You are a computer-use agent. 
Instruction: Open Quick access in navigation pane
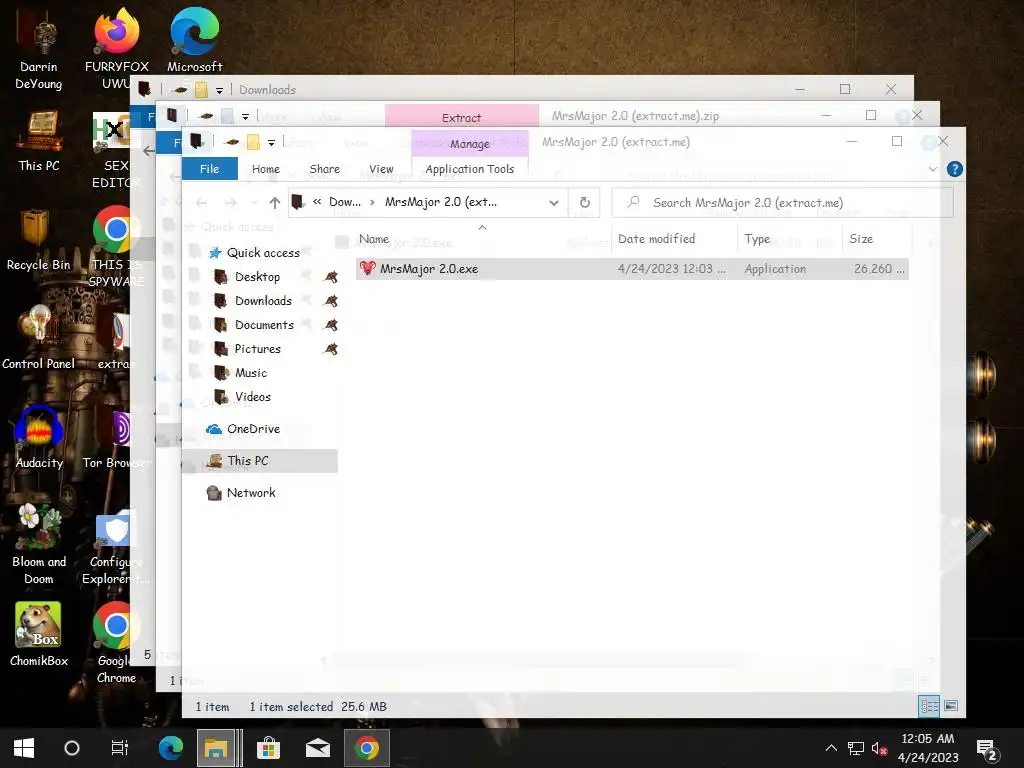click(263, 253)
